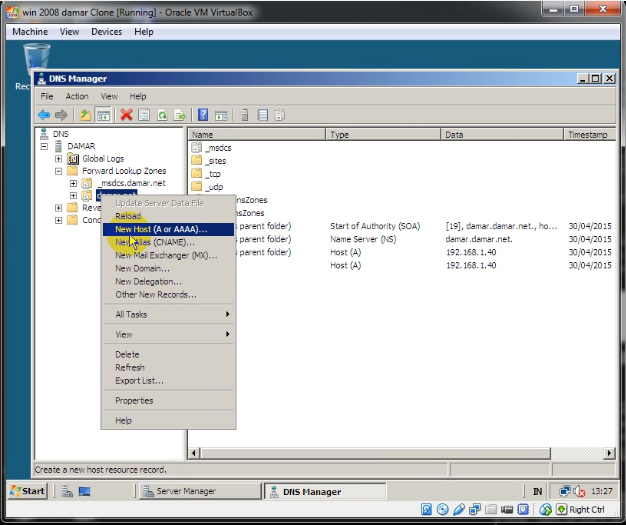Toggle action pane toolbar icon
Viewport: 626px width, 525px height.
[x=221, y=115]
